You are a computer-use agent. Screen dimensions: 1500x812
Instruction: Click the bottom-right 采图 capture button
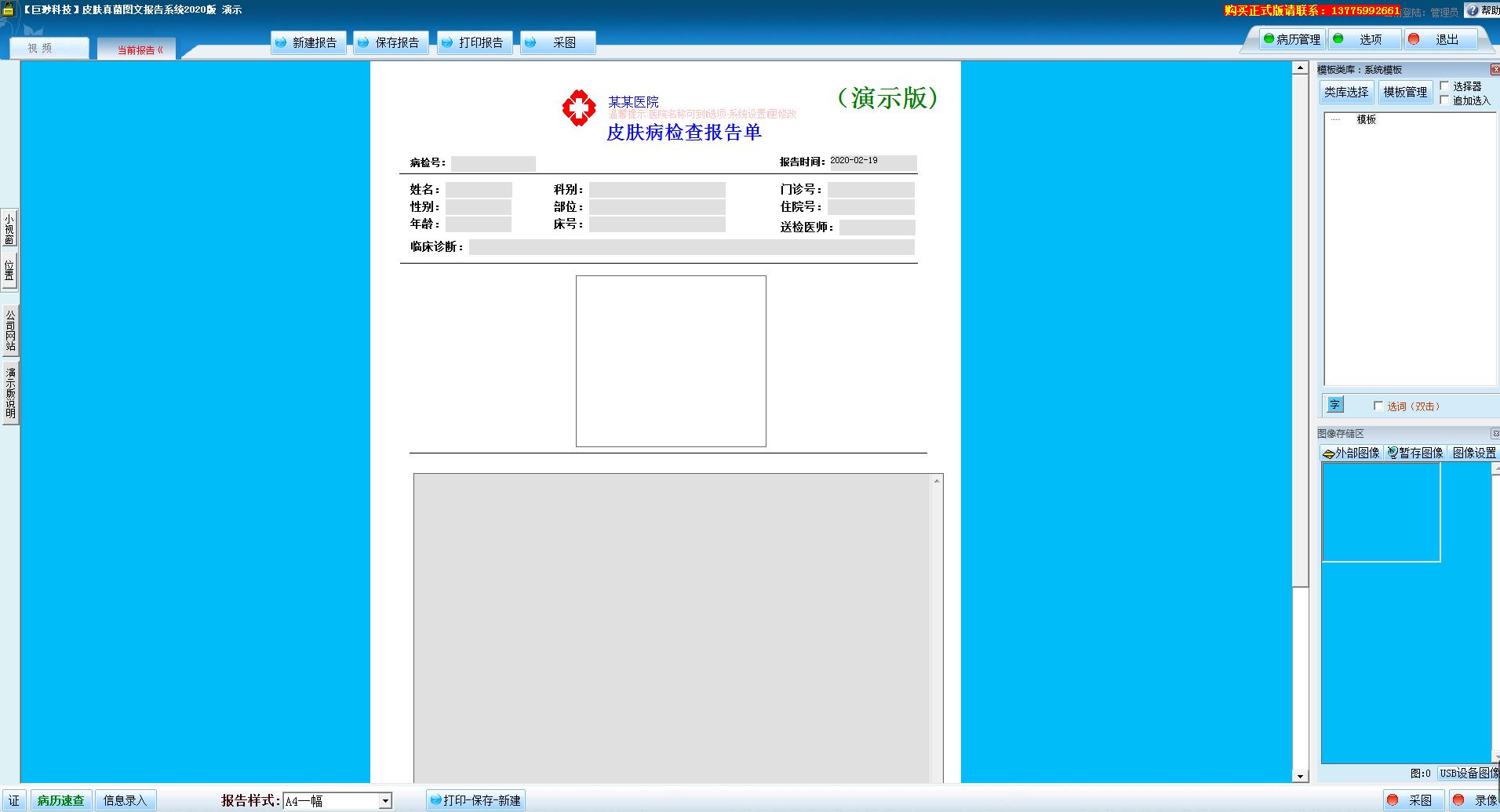click(x=1414, y=800)
